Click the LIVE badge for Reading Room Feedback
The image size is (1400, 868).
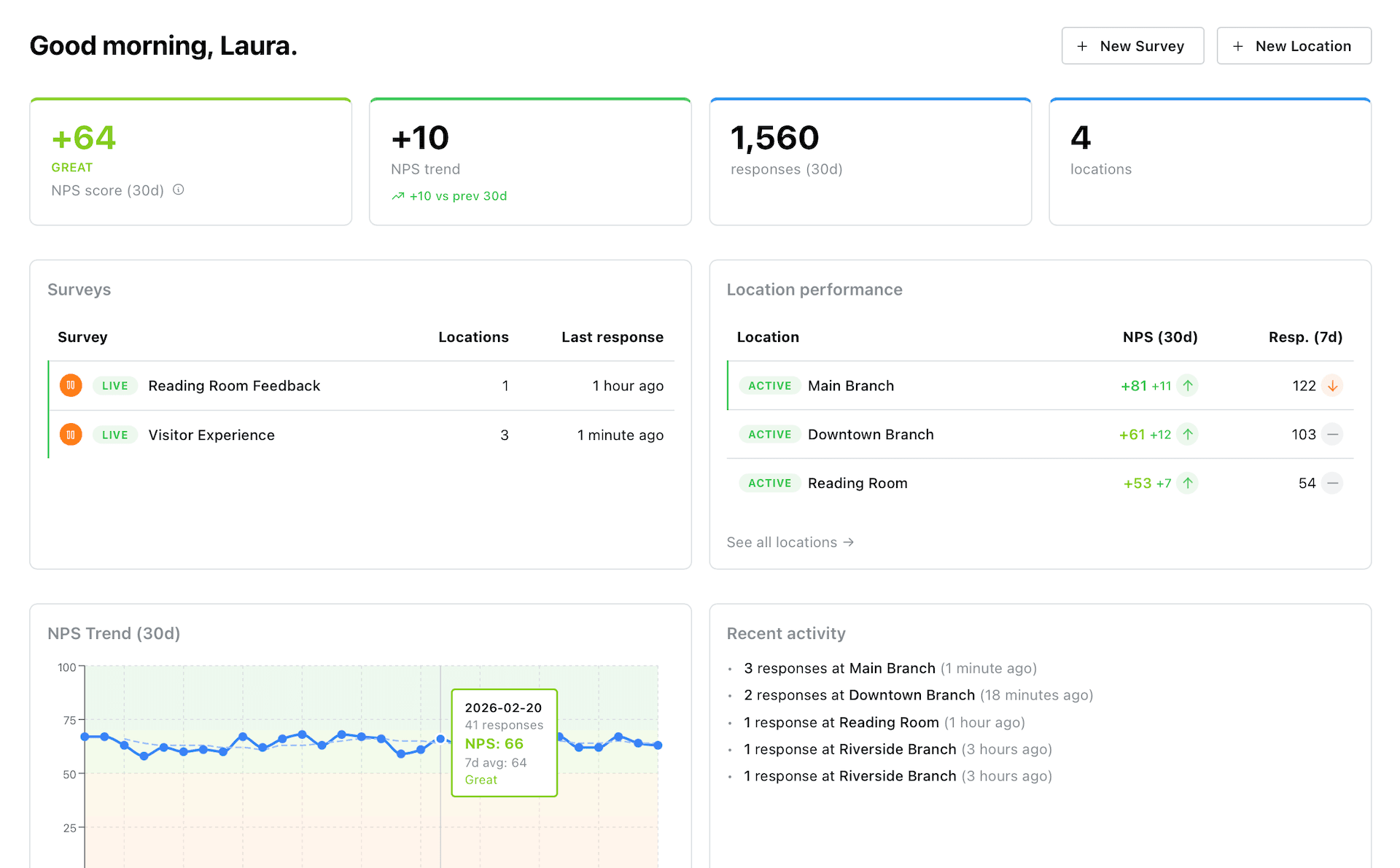tap(115, 386)
